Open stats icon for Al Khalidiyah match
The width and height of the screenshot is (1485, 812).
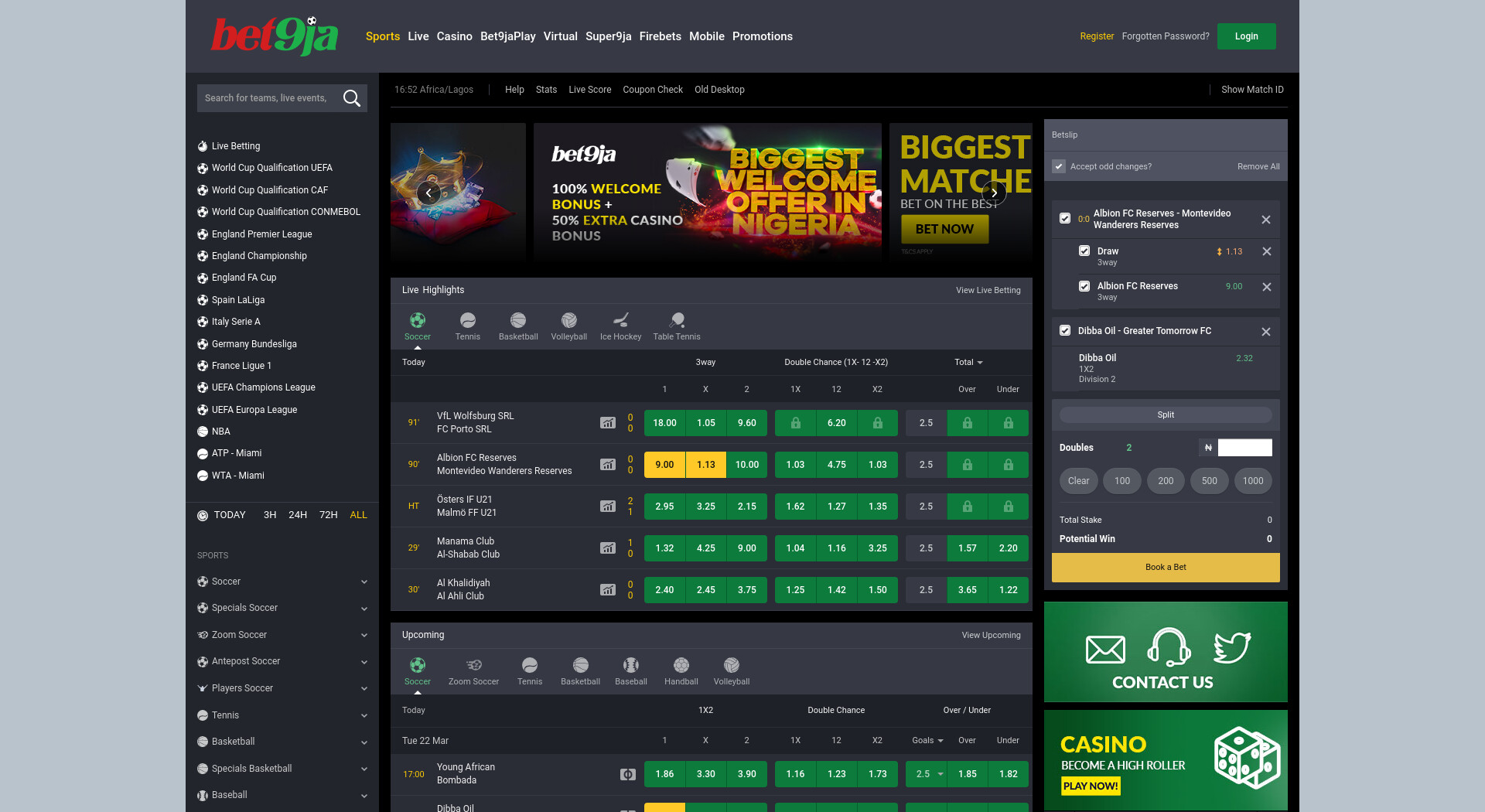608,590
